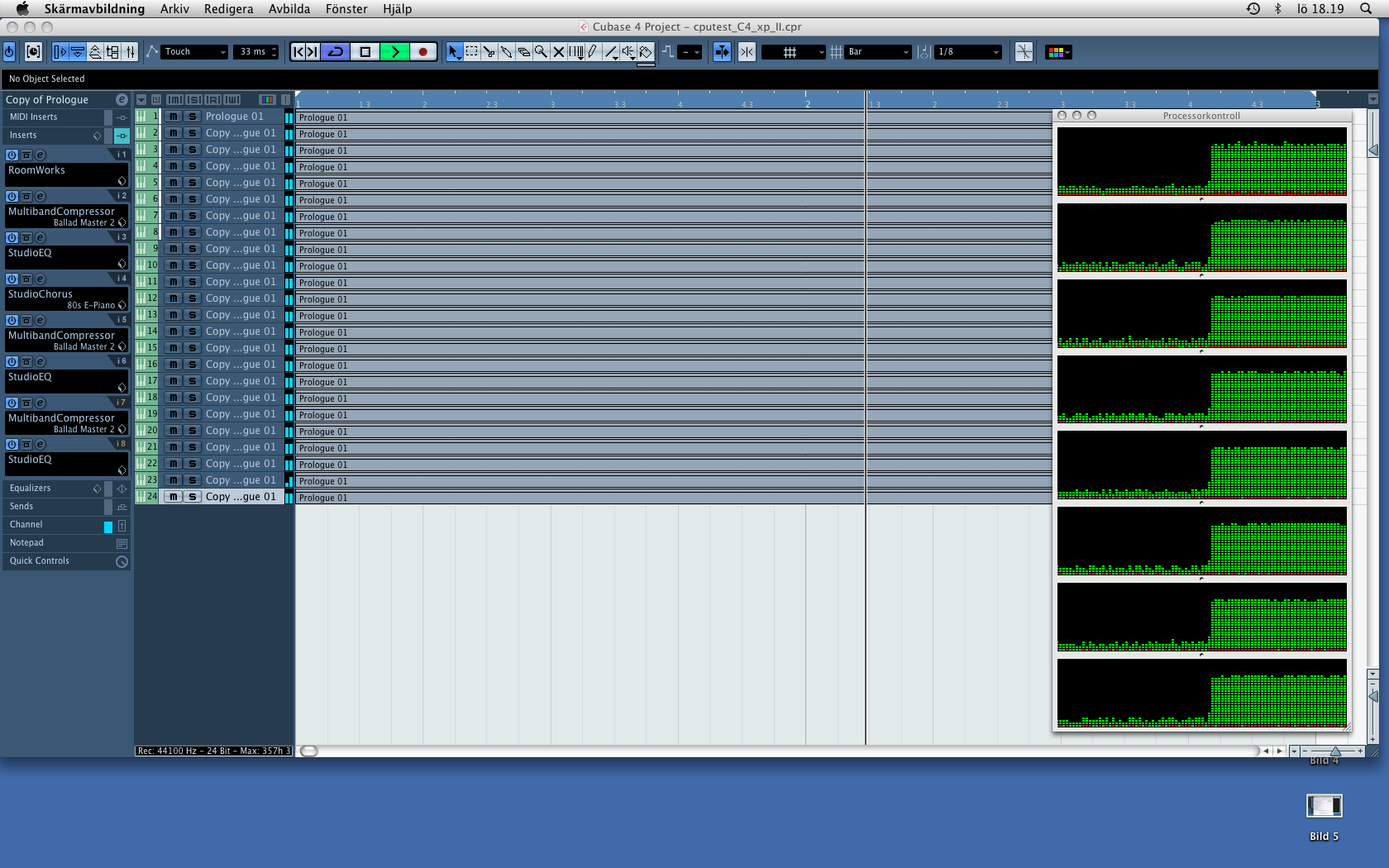Select the Split scissors tool

489,52
